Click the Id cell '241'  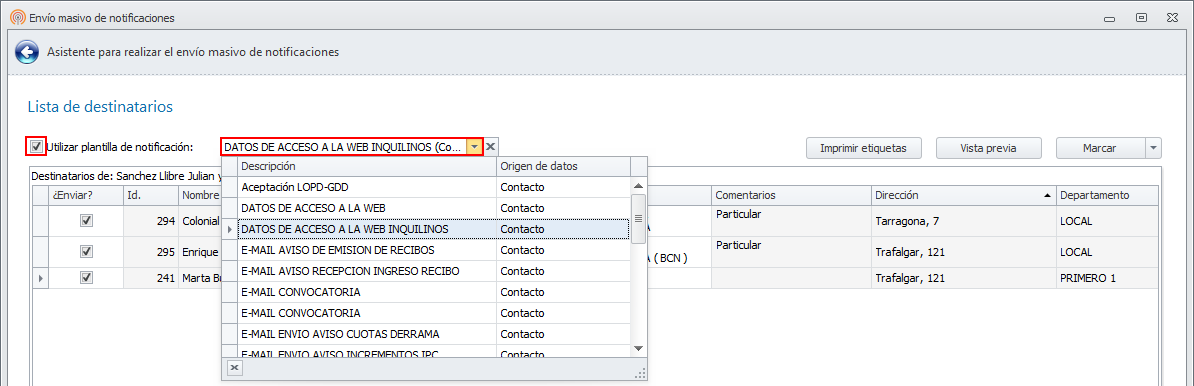[x=151, y=279]
